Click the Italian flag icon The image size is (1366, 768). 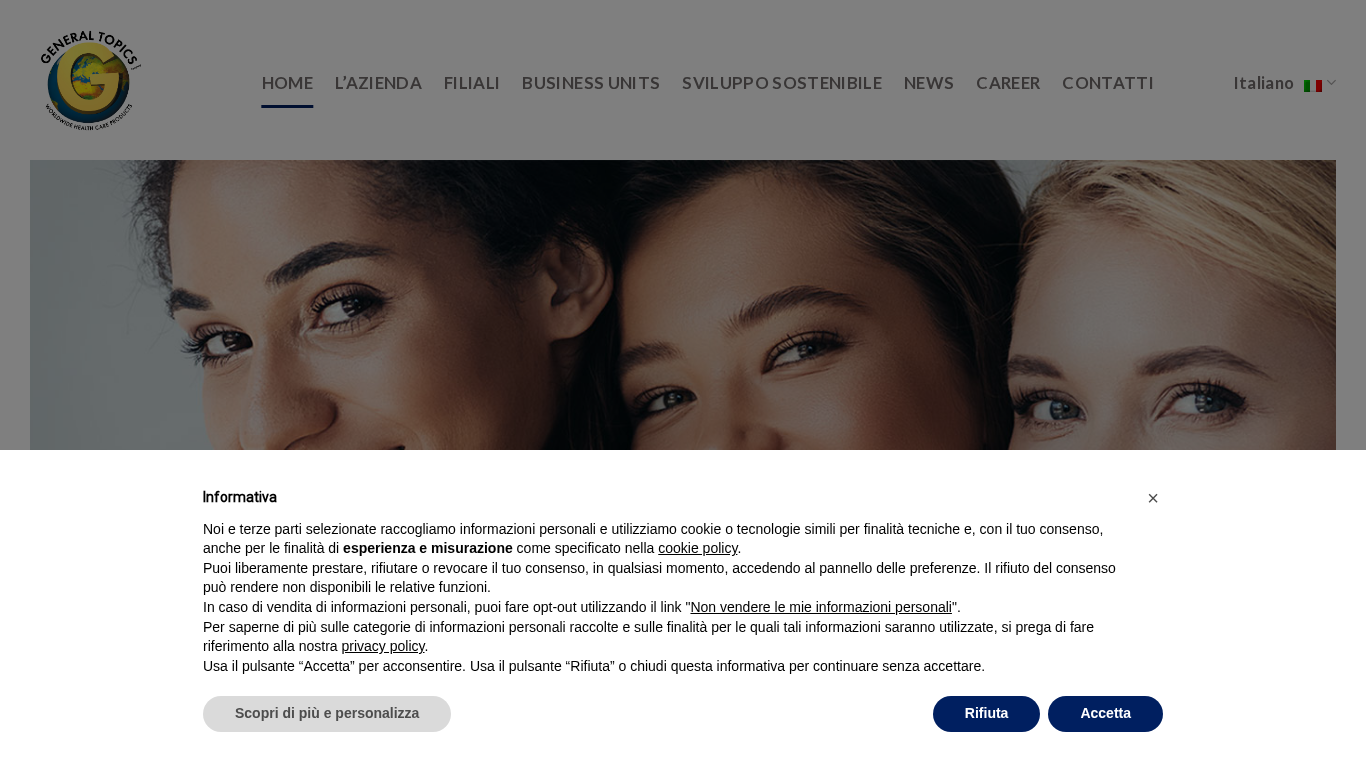1313,85
